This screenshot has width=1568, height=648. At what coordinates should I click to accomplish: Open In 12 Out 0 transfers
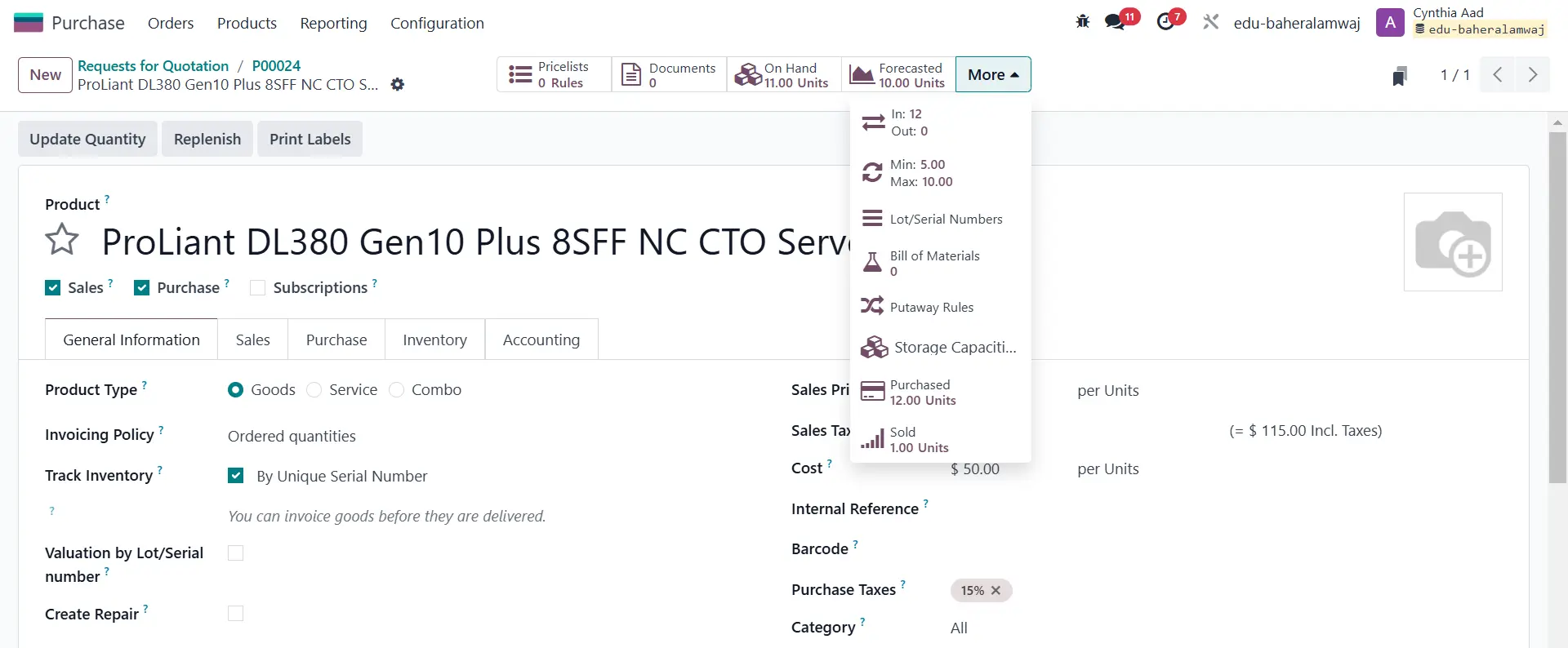tap(940, 122)
